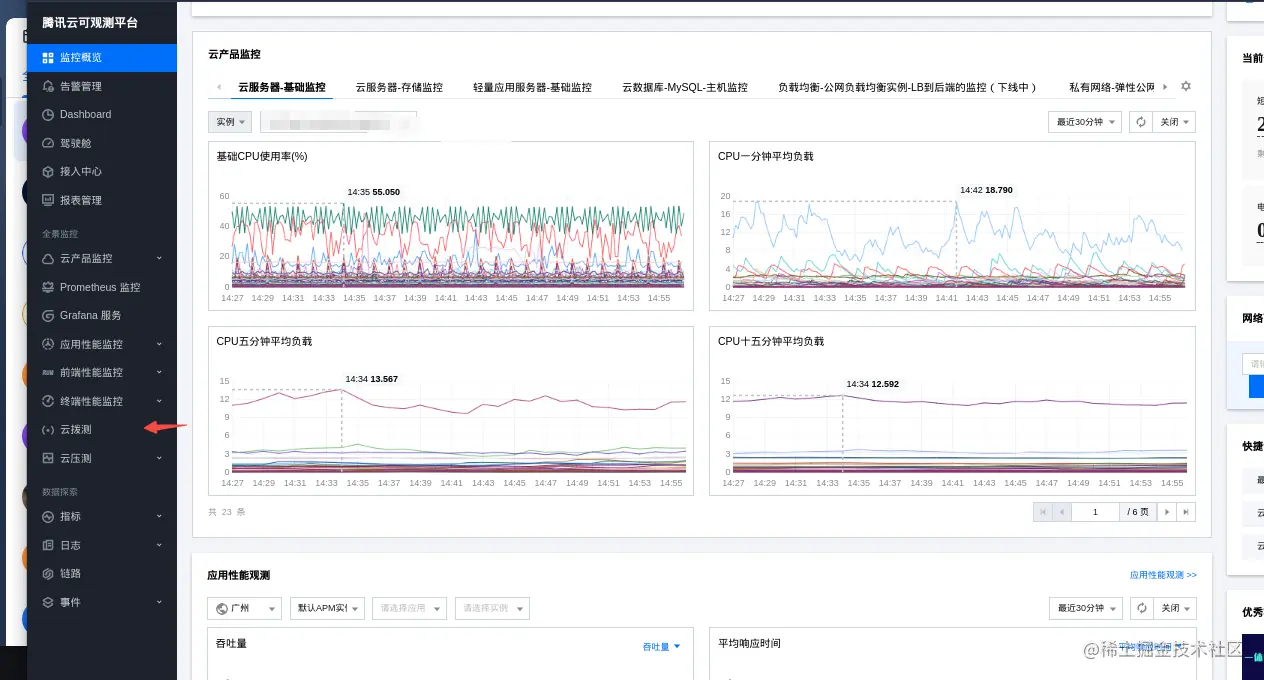The width and height of the screenshot is (1264, 680).
Task: Go to next page of charts
Action: 1167,512
